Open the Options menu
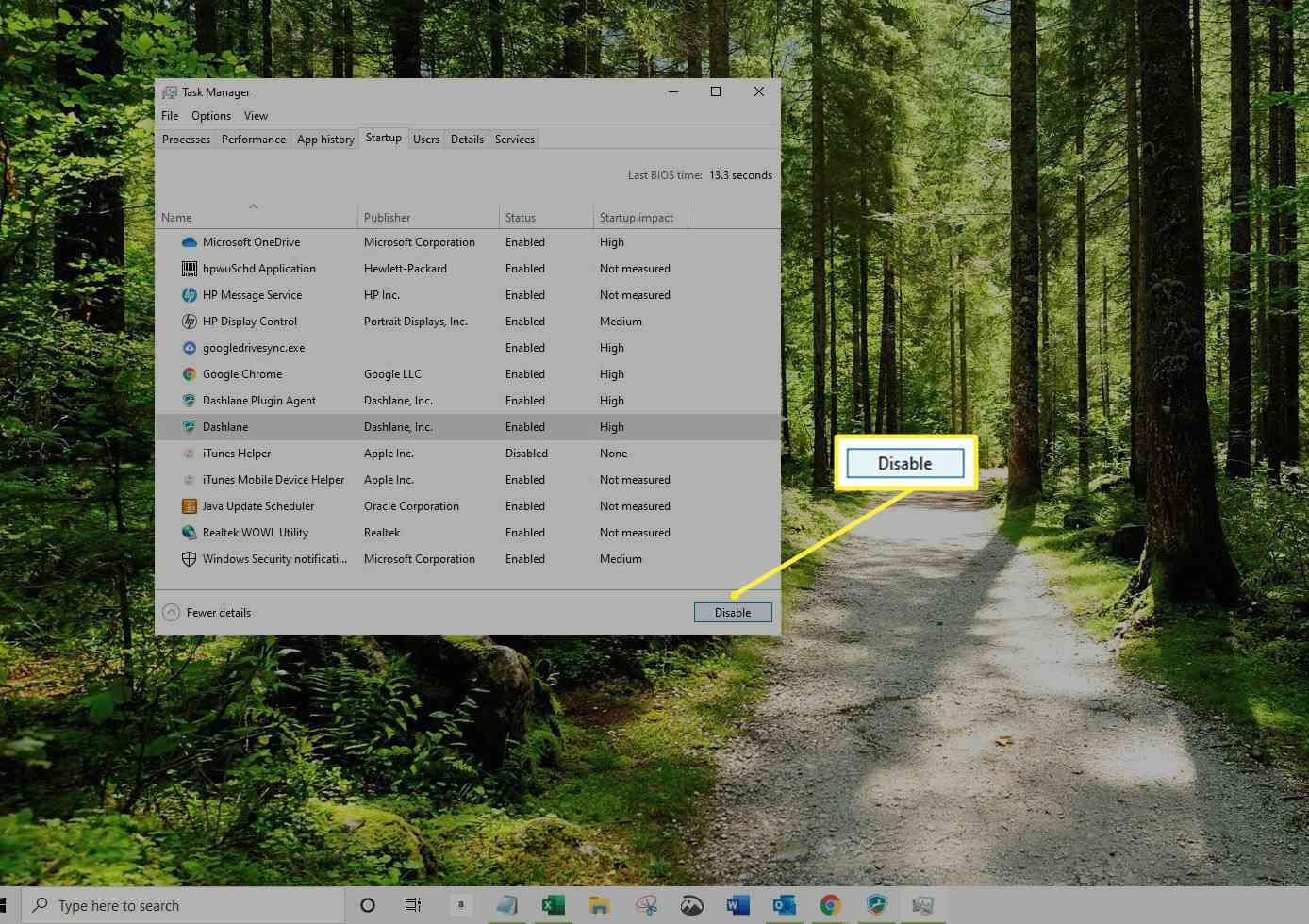Screen dimensions: 1309x924 point(211,116)
